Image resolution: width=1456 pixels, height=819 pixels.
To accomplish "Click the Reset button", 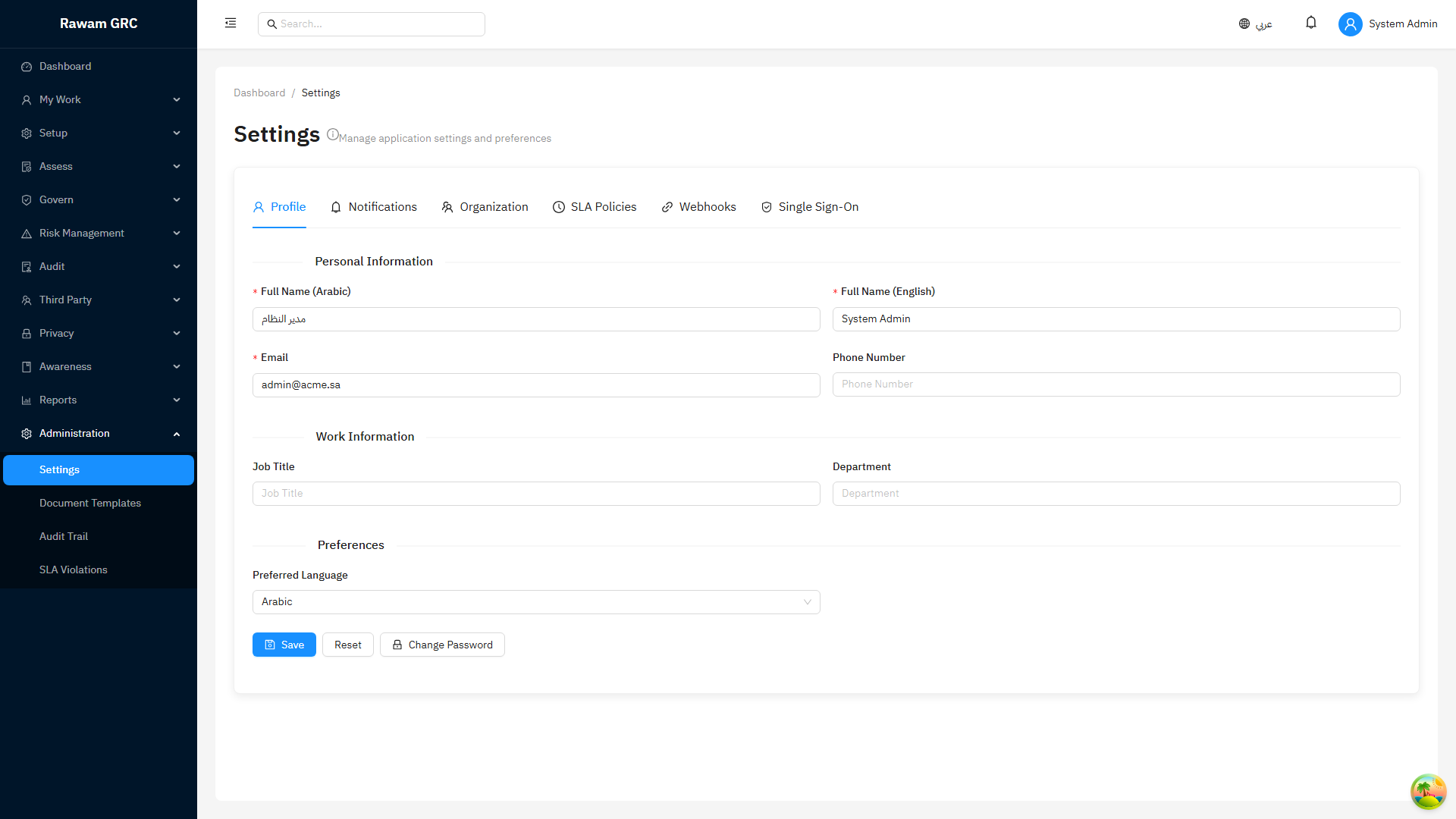I will 348,645.
